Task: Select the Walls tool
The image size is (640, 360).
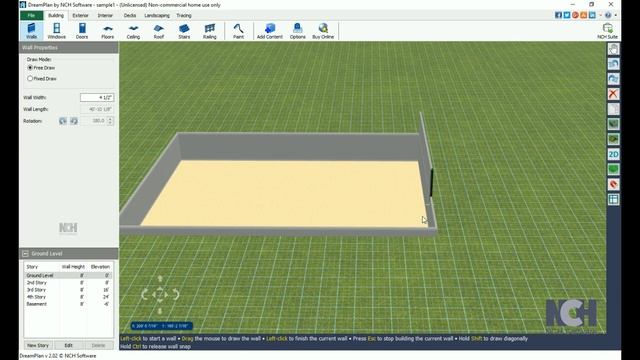Action: tap(31, 31)
